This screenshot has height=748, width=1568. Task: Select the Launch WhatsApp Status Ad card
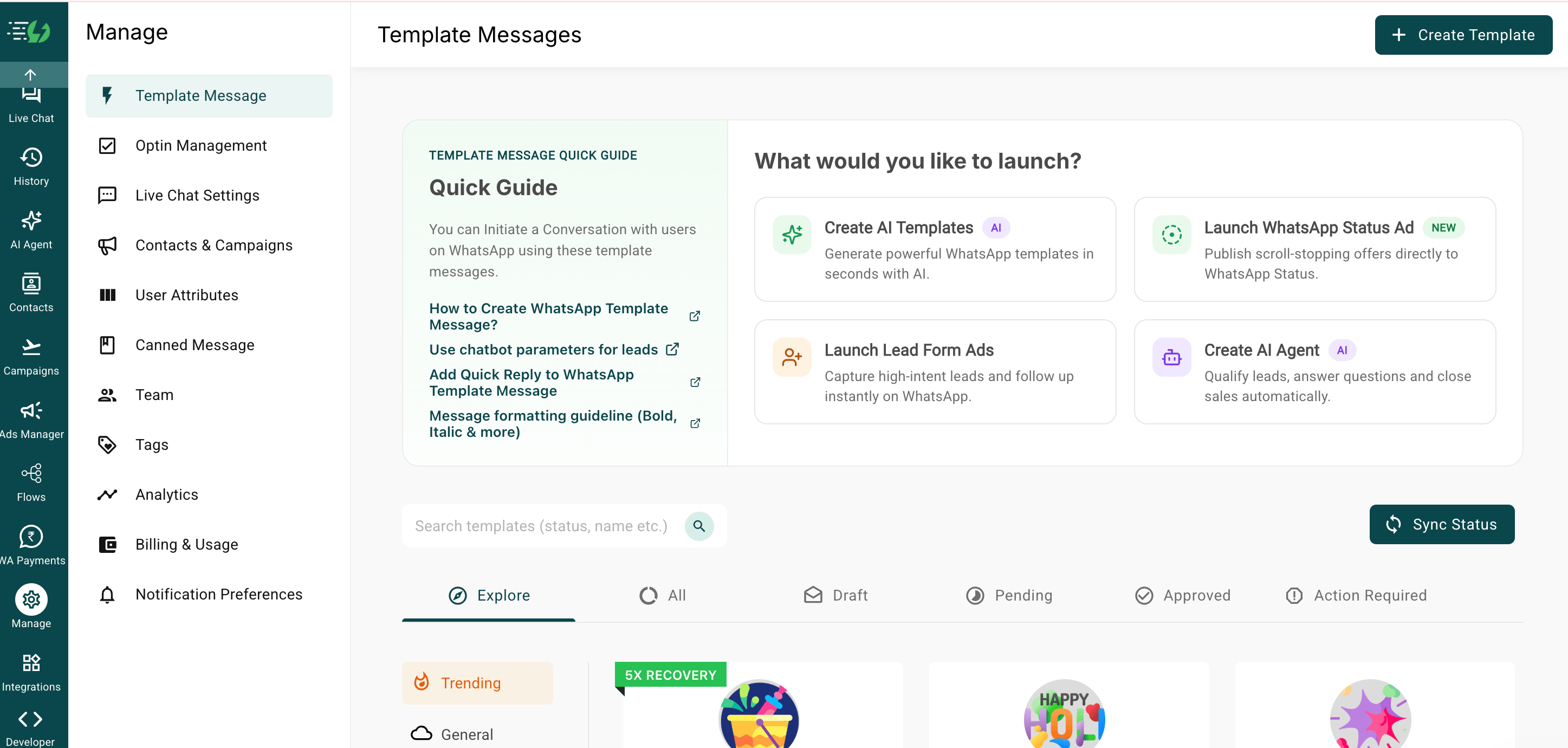(x=1314, y=249)
